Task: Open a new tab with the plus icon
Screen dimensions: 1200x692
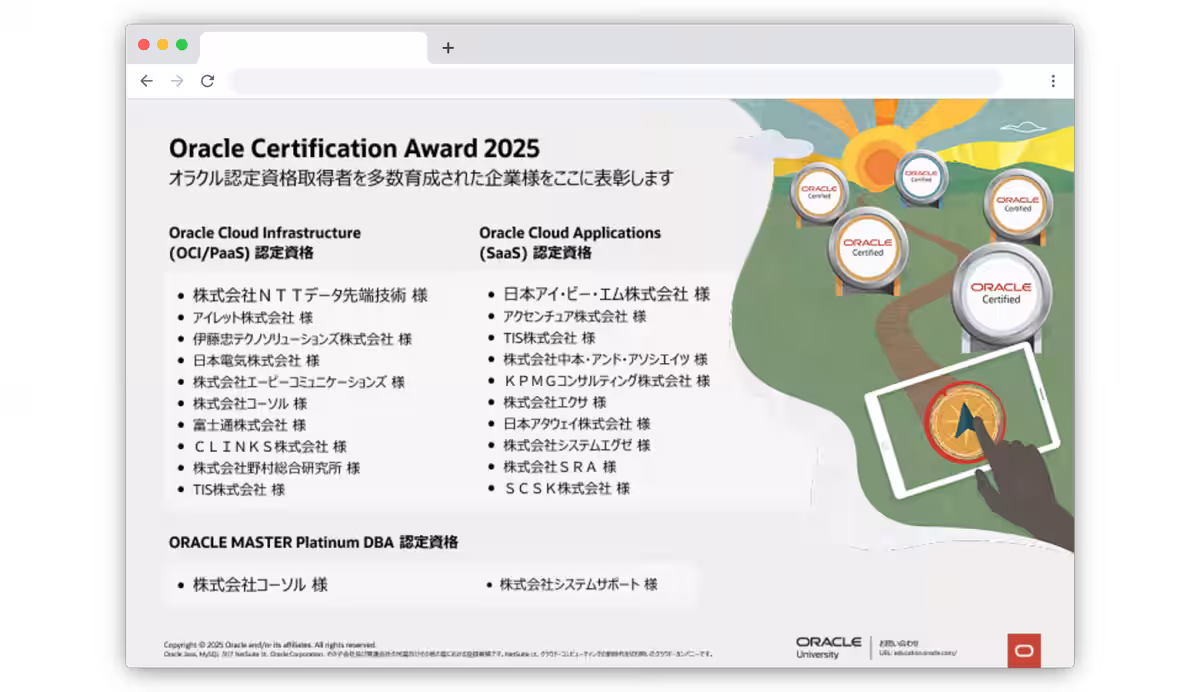Action: pyautogui.click(x=448, y=48)
